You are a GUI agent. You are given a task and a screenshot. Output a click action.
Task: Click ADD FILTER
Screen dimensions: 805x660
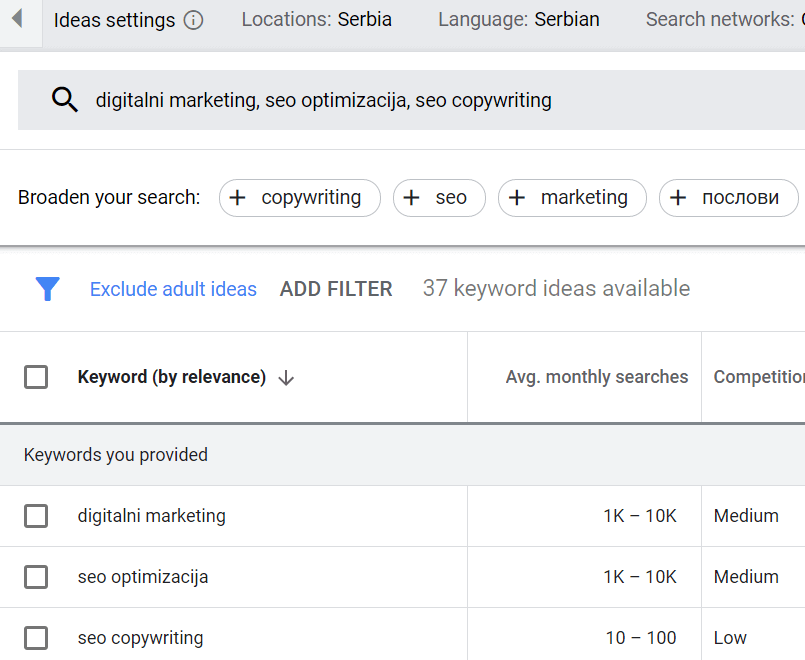(x=337, y=288)
